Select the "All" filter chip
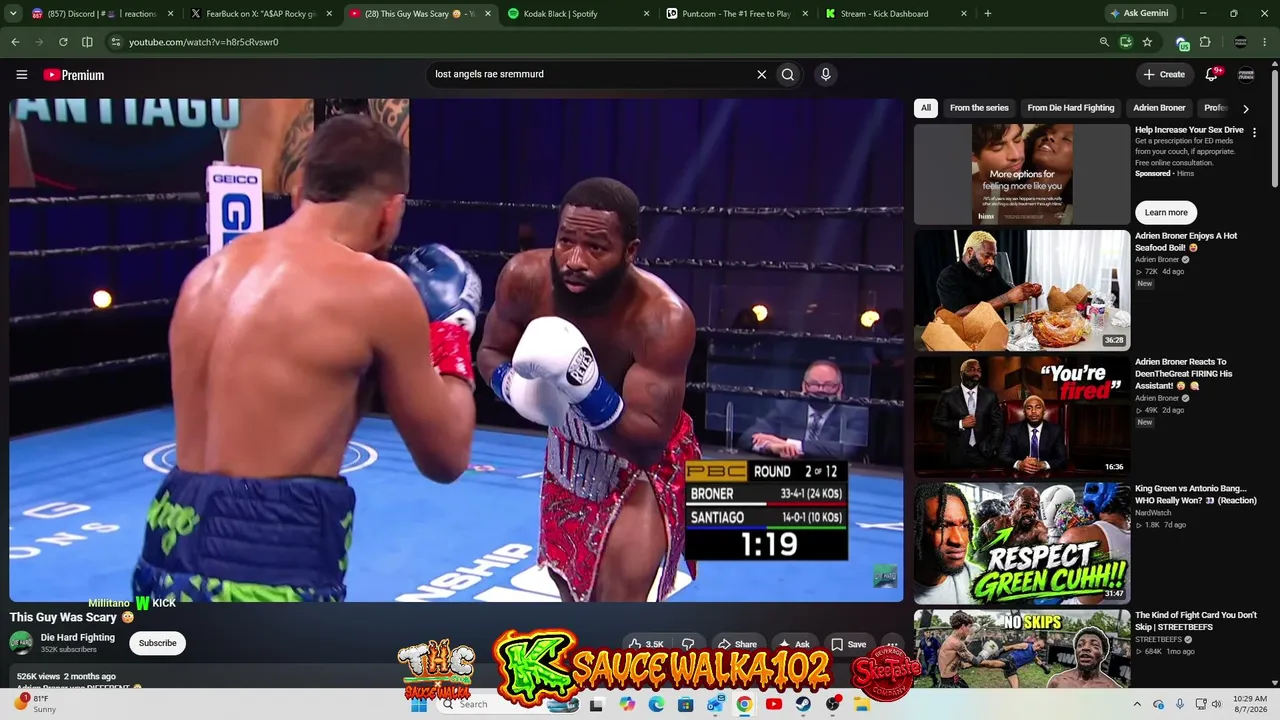1280x720 pixels. pyautogui.click(x=926, y=108)
